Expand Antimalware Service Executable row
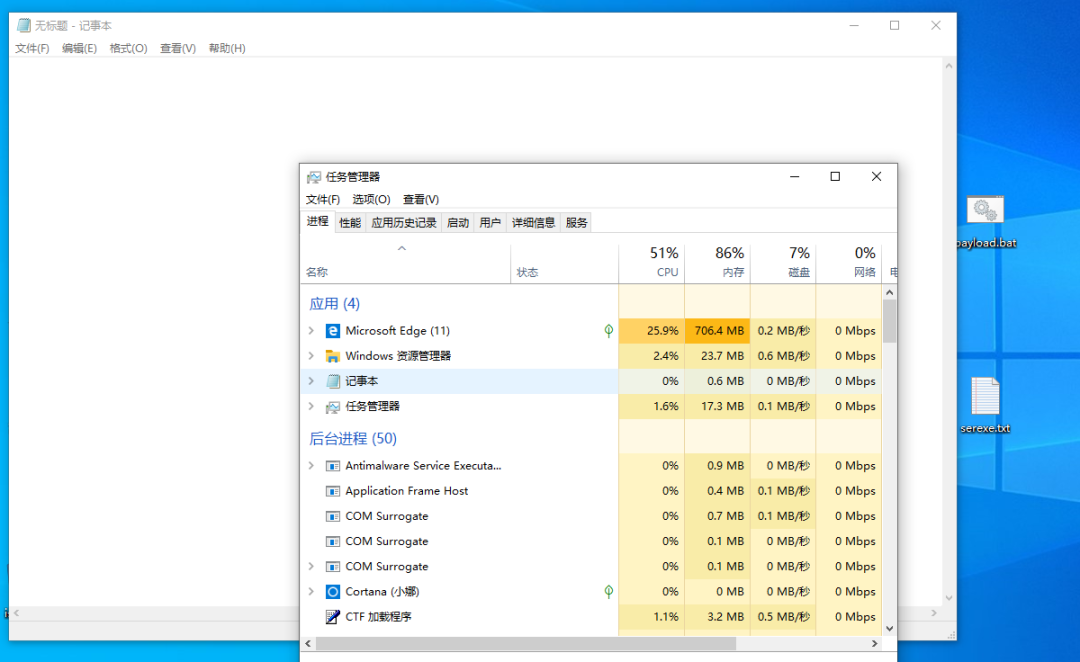 click(x=311, y=466)
